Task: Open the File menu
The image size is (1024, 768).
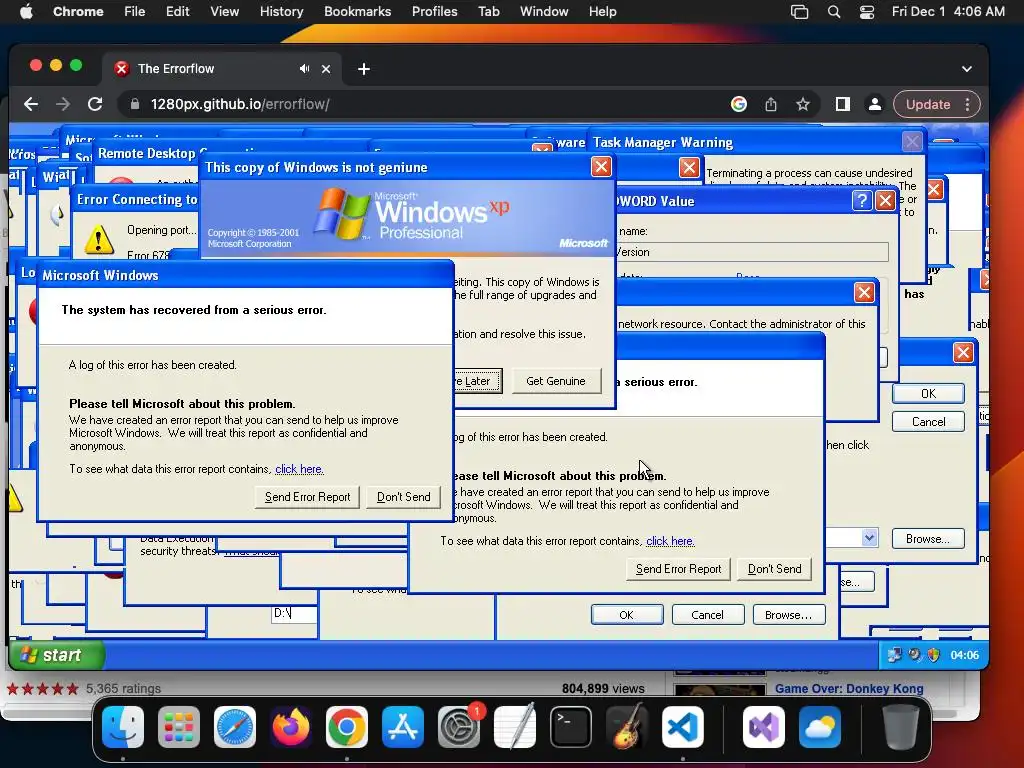Action: [135, 12]
